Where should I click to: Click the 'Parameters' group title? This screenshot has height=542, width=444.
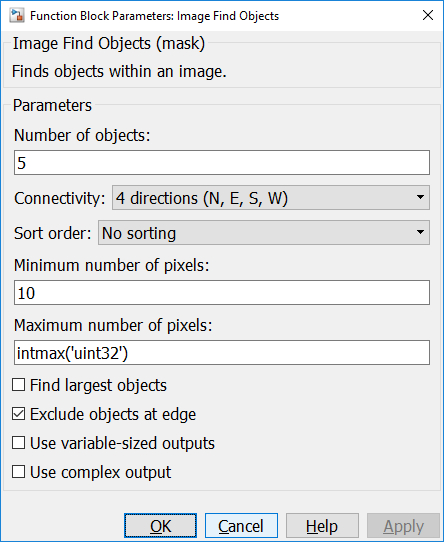[52, 105]
